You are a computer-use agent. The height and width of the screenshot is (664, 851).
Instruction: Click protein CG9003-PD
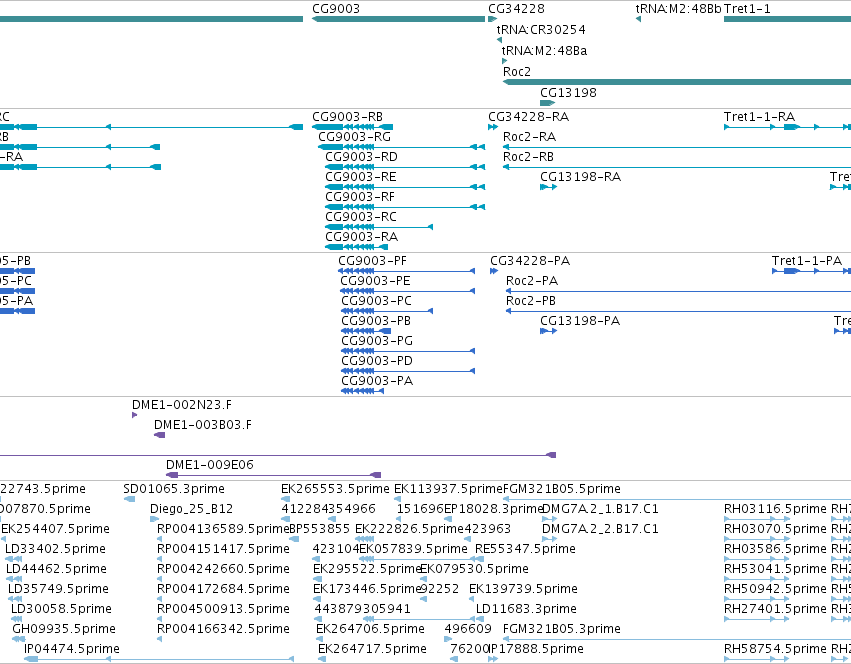[377, 362]
